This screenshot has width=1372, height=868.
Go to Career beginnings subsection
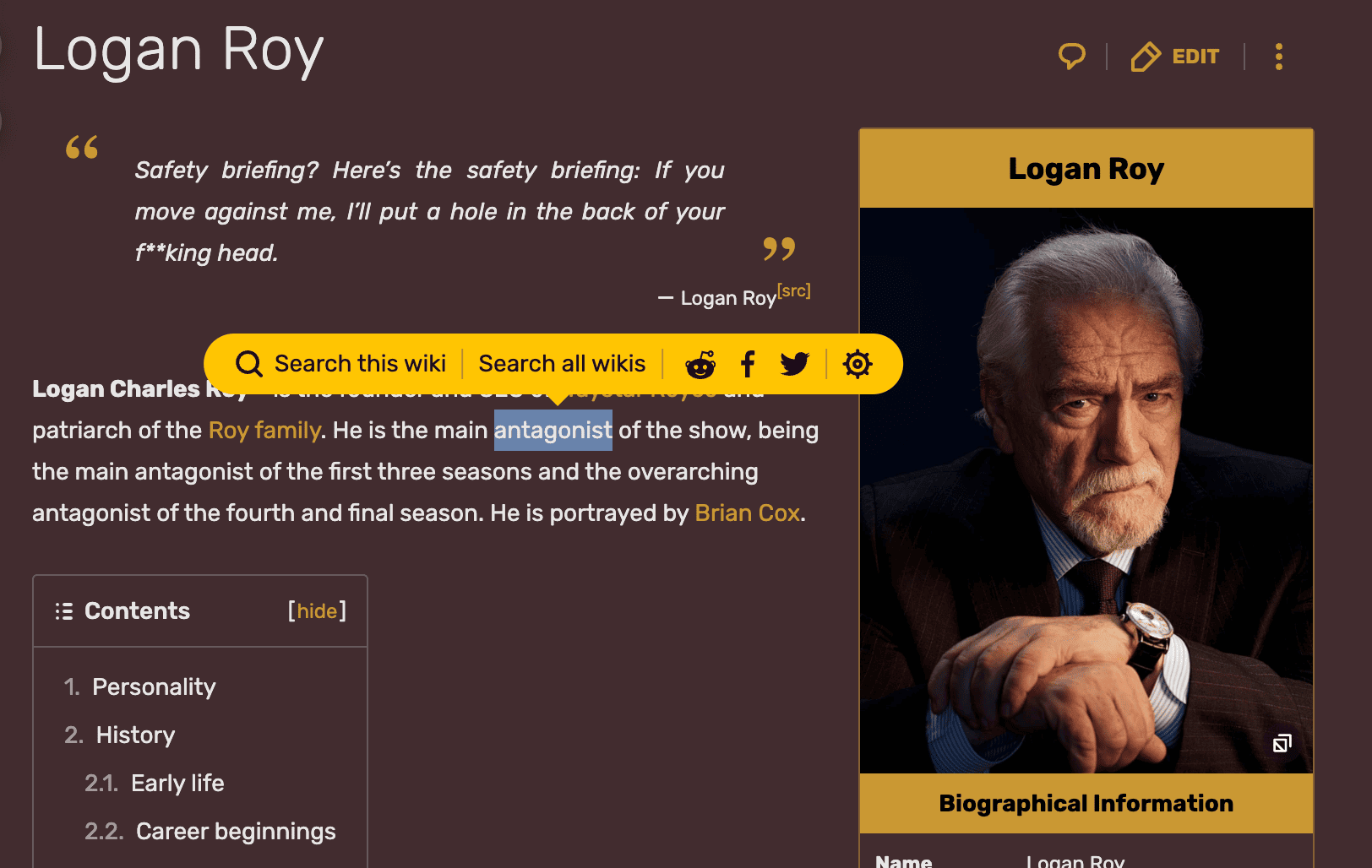tap(236, 831)
